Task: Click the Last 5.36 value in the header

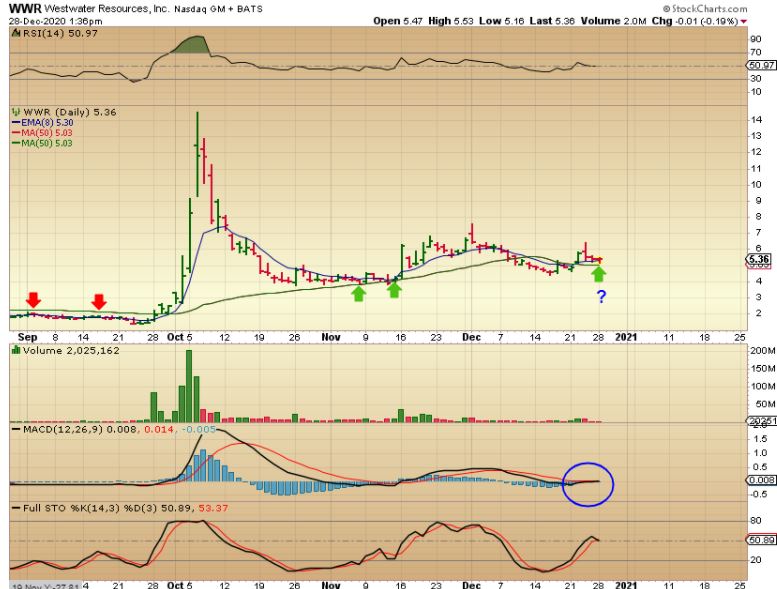Action: pyautogui.click(x=552, y=21)
